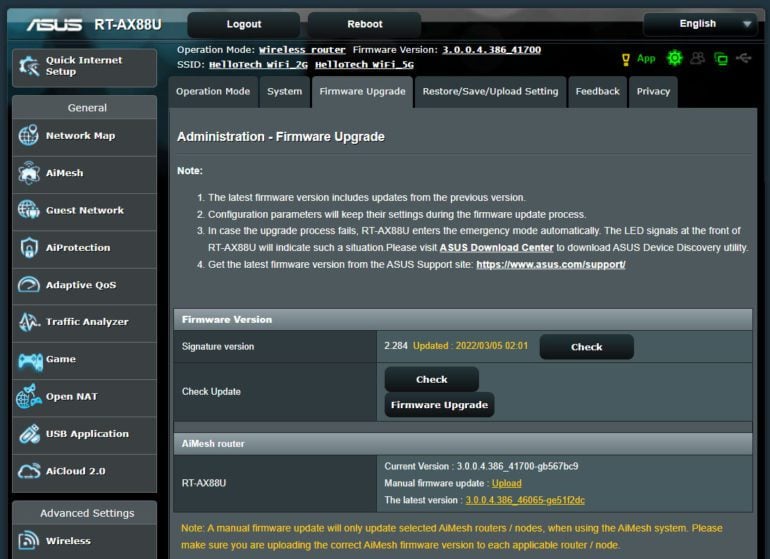
Task: Open the Restore/Save/Upload Setting tab
Action: coord(490,91)
